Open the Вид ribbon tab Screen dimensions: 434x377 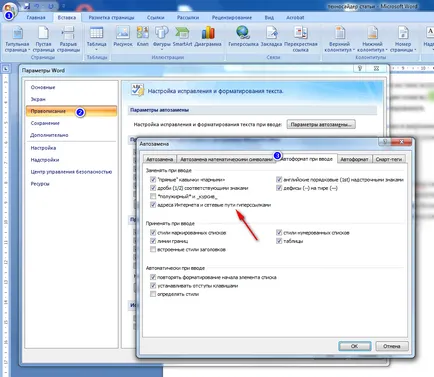pyautogui.click(x=269, y=17)
